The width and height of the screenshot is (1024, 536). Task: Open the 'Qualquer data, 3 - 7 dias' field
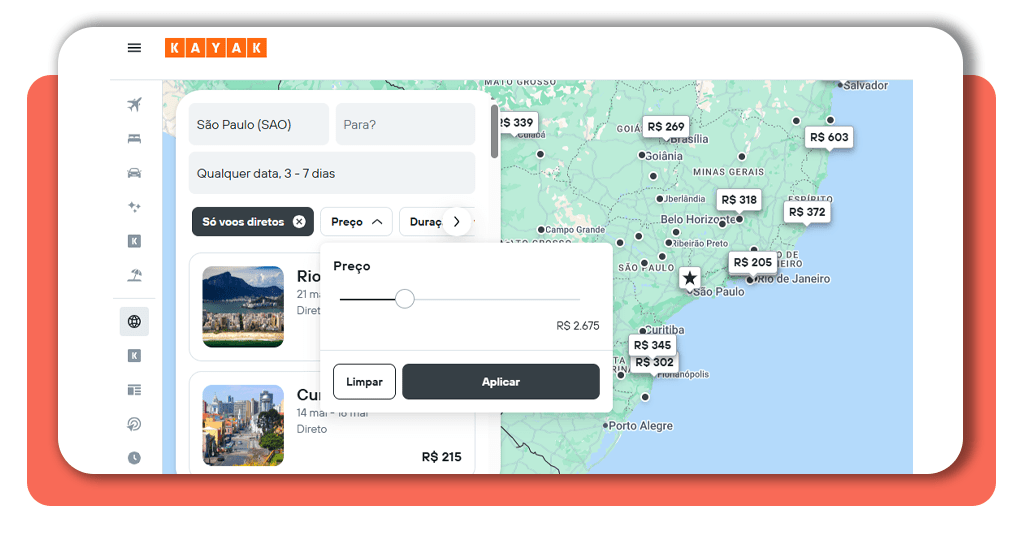coord(331,173)
